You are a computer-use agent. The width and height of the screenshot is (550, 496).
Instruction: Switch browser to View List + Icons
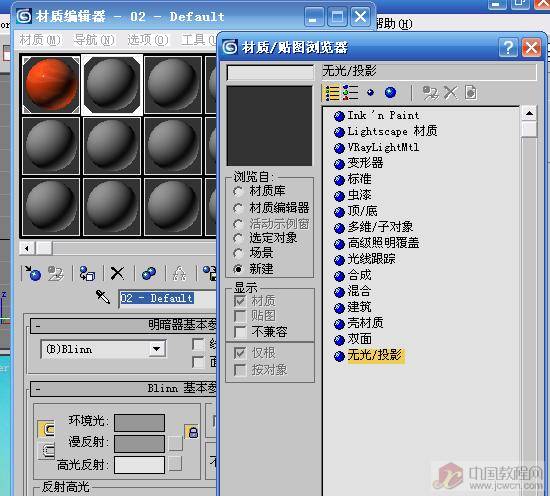point(350,93)
